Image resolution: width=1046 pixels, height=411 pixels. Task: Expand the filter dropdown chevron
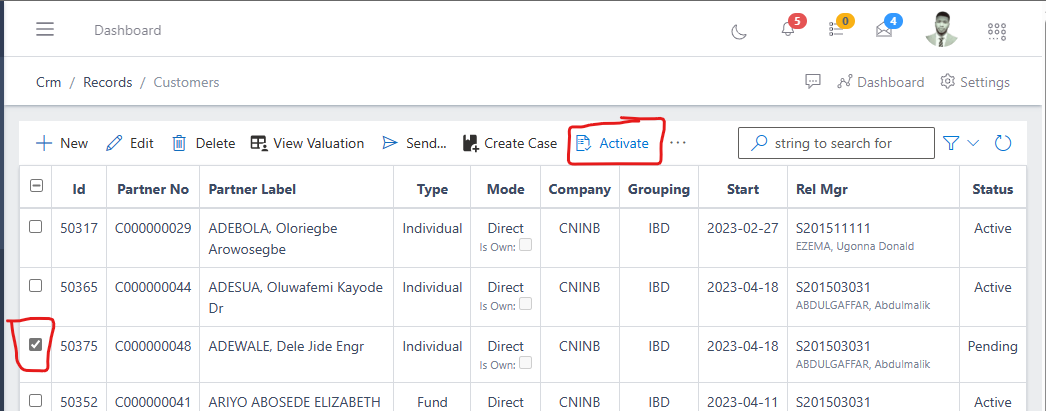973,143
